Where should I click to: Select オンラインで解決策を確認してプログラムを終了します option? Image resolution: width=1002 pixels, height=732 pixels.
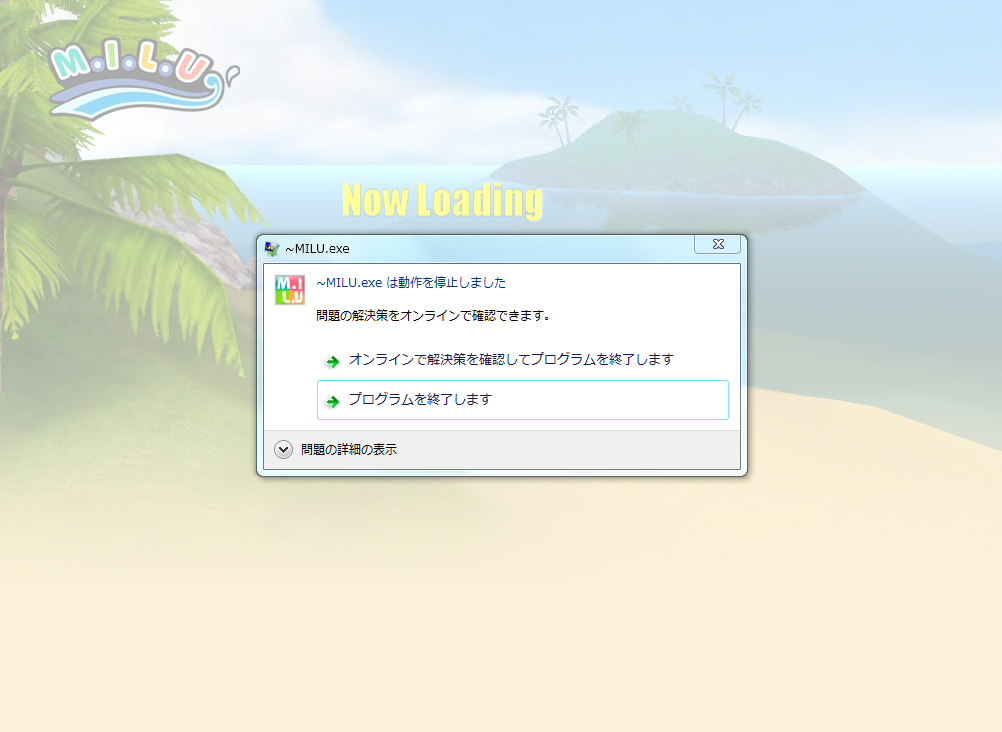pyautogui.click(x=523, y=360)
